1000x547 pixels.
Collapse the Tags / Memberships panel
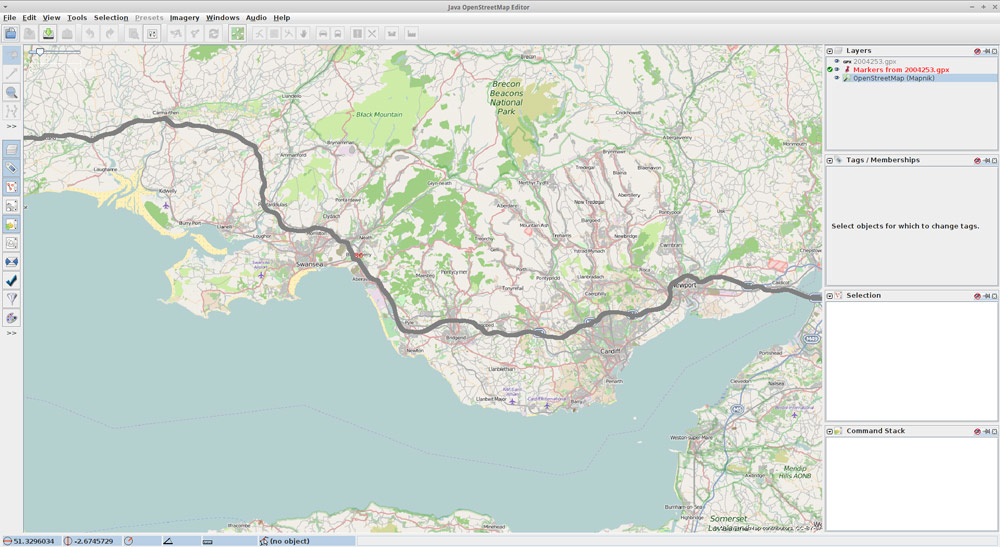[830, 160]
